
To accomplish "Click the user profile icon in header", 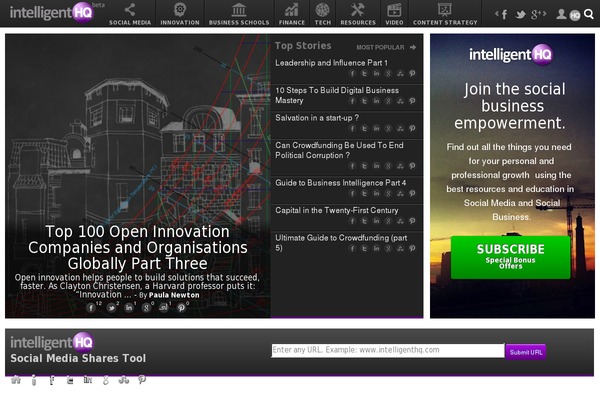I will click(561, 14).
